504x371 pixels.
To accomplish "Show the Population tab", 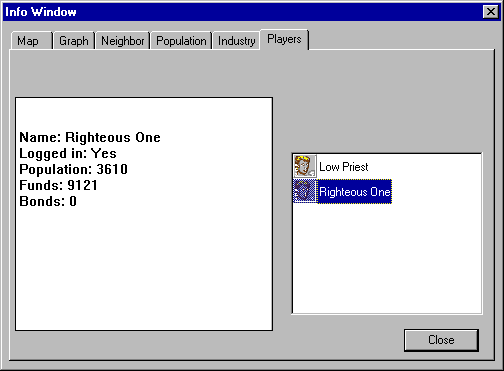I will pyautogui.click(x=181, y=41).
